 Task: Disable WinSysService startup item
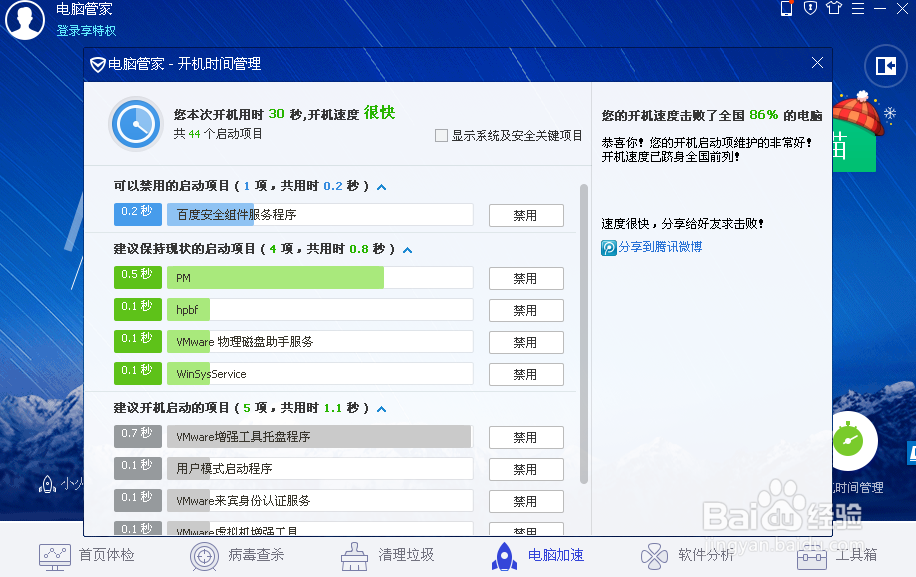526,374
